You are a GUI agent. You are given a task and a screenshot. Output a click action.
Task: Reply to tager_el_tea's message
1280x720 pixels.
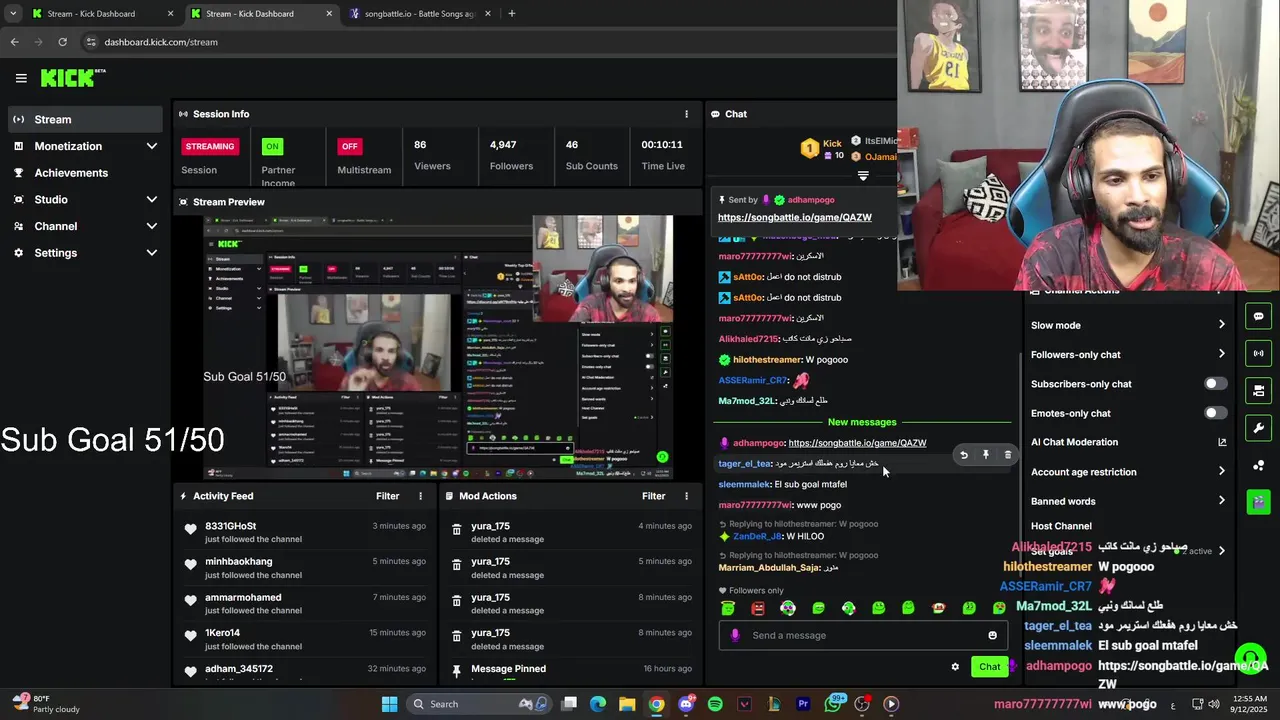[x=964, y=455]
